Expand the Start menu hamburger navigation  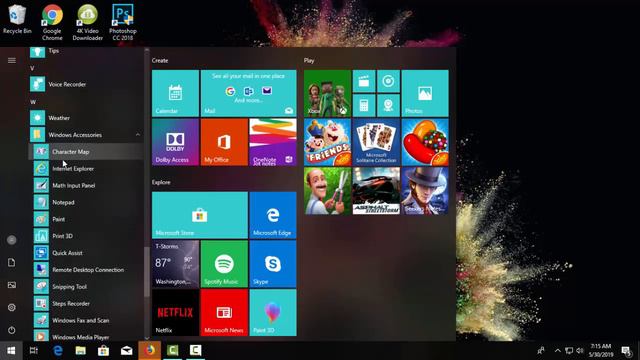[x=11, y=60]
